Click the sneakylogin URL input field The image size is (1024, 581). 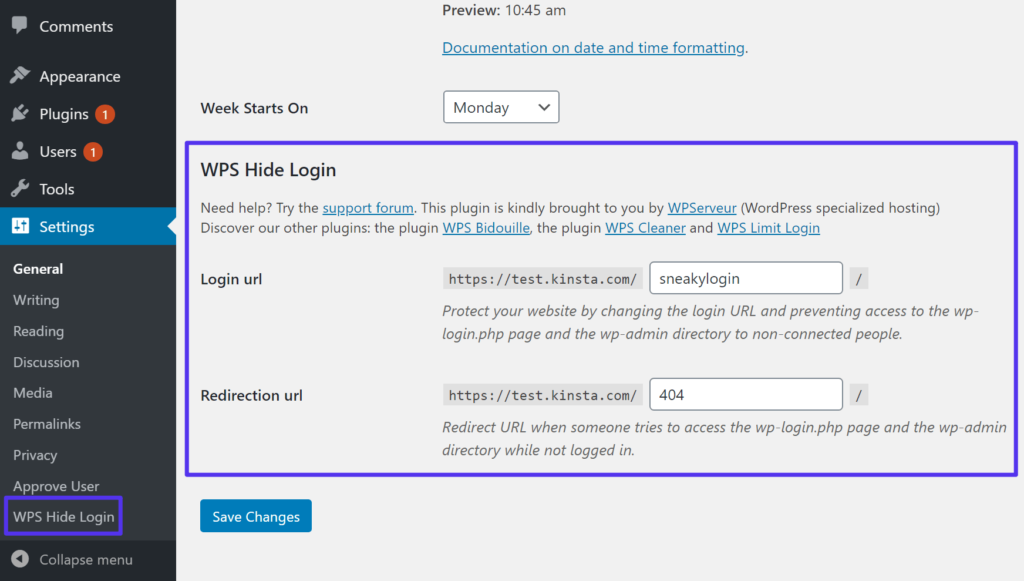click(745, 278)
